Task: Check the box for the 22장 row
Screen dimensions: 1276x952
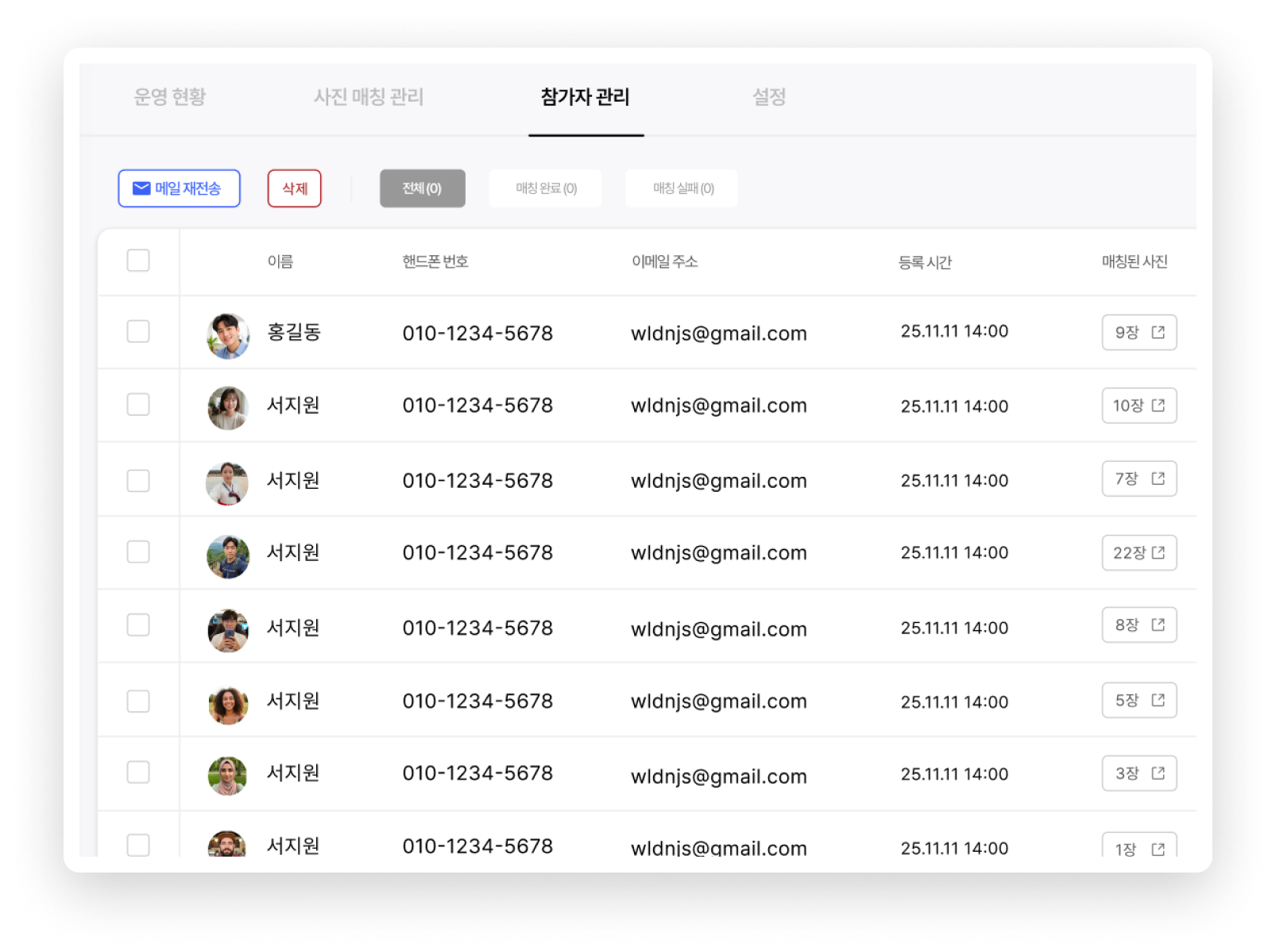Action: pyautogui.click(x=138, y=551)
